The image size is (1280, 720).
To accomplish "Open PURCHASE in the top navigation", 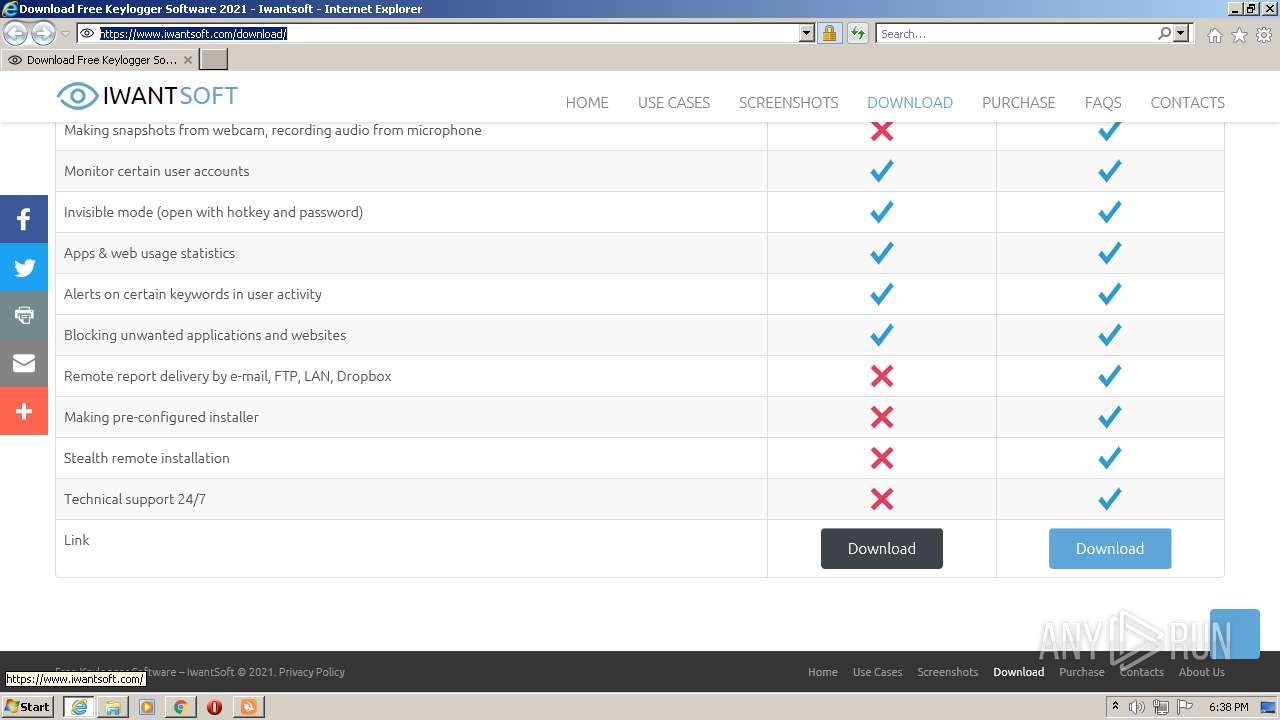I will pos(1019,102).
